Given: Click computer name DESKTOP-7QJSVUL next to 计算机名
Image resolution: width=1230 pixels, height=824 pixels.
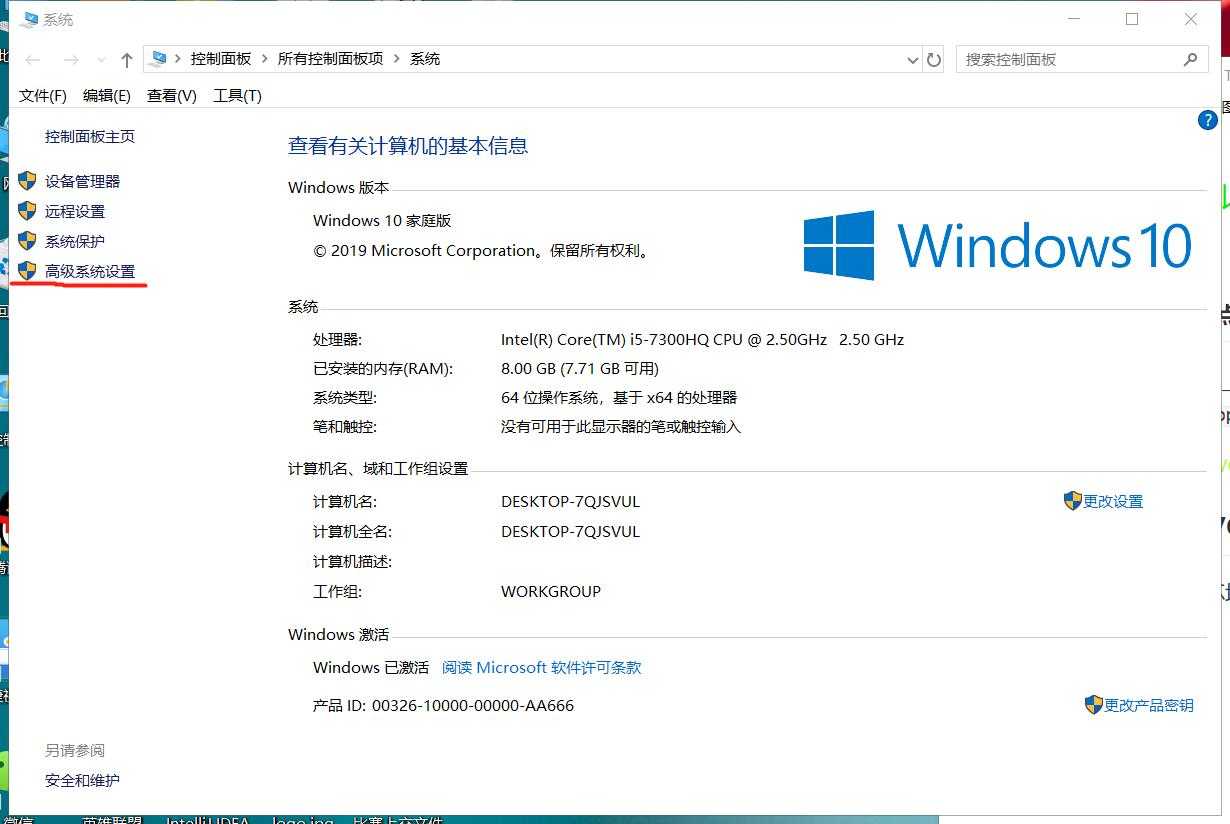Looking at the screenshot, I should (x=570, y=502).
